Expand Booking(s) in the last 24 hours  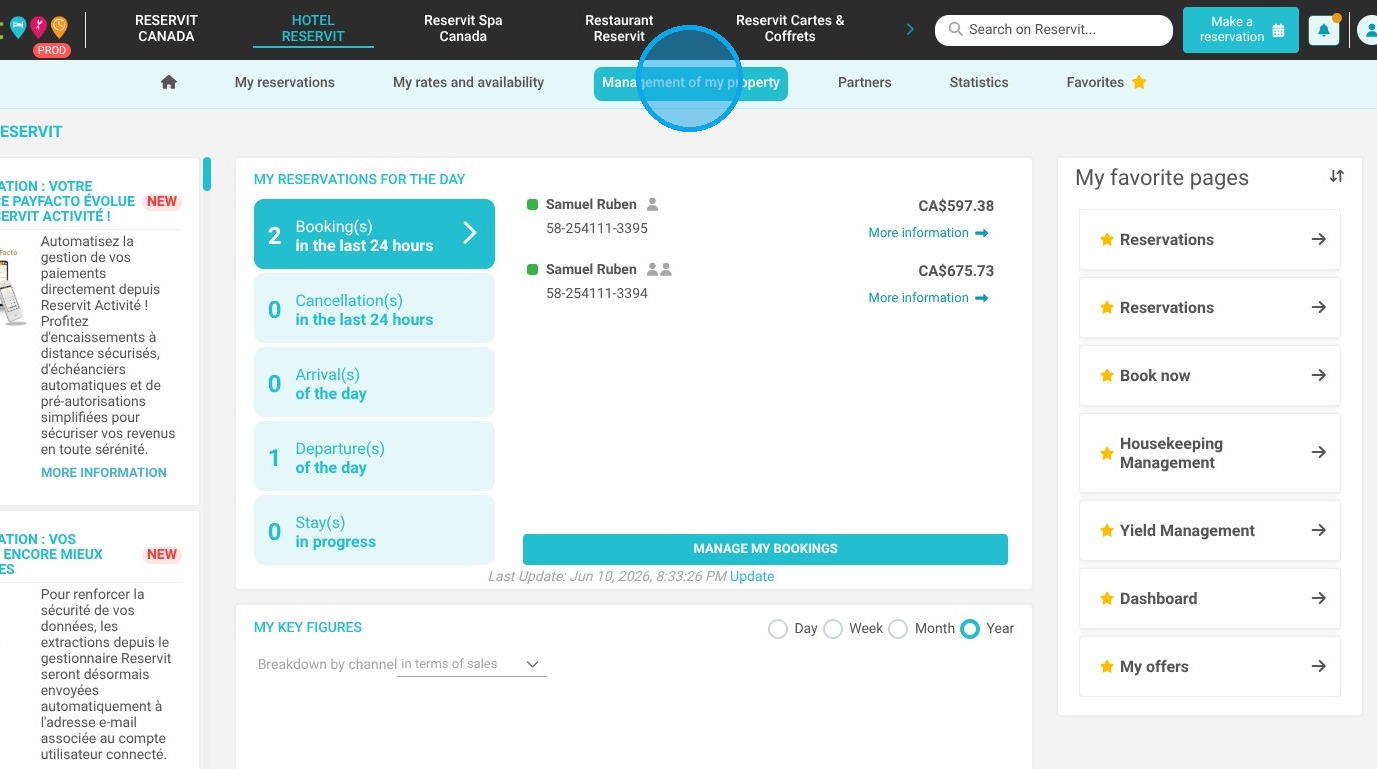tap(374, 234)
